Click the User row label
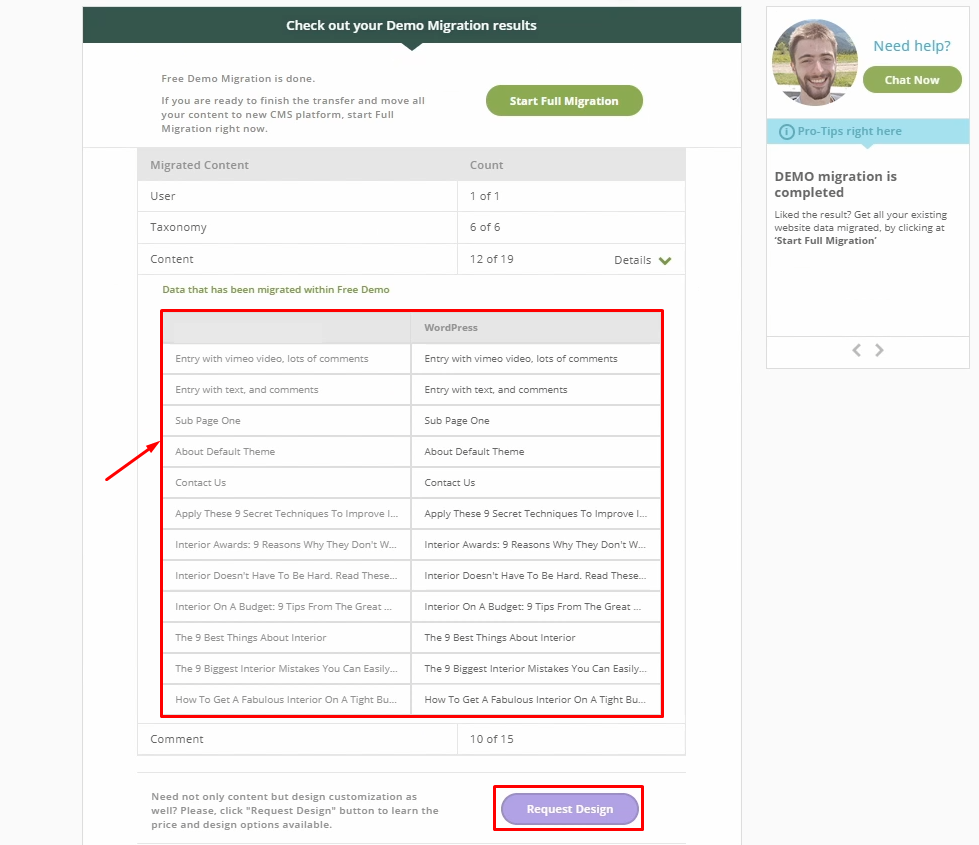 162,196
